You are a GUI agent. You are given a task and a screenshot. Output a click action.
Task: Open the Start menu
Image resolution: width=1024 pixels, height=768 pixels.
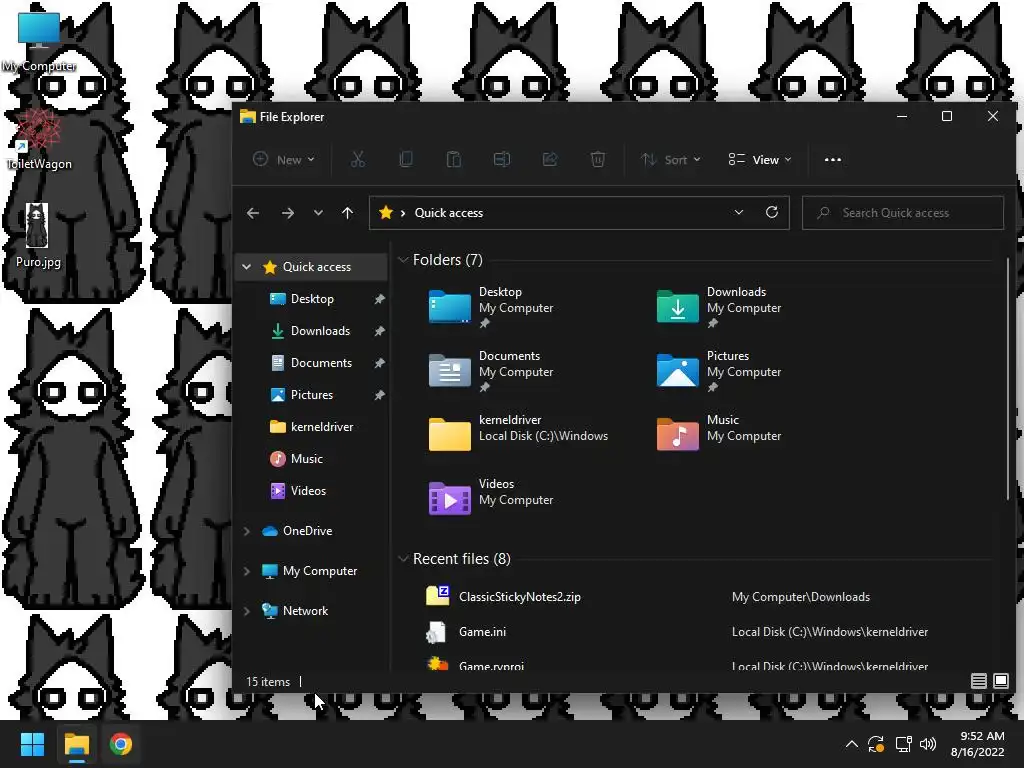click(x=32, y=744)
